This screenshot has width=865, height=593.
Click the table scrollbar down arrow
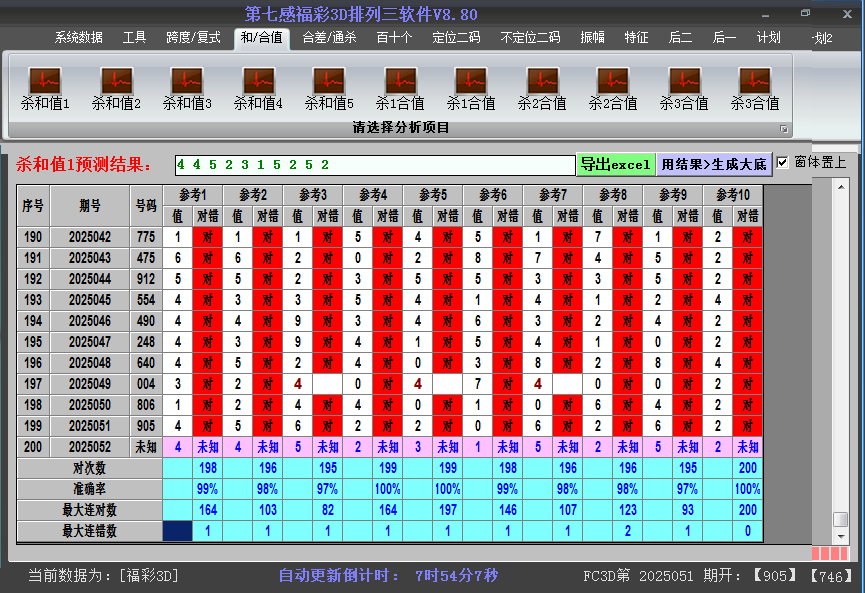click(x=841, y=536)
